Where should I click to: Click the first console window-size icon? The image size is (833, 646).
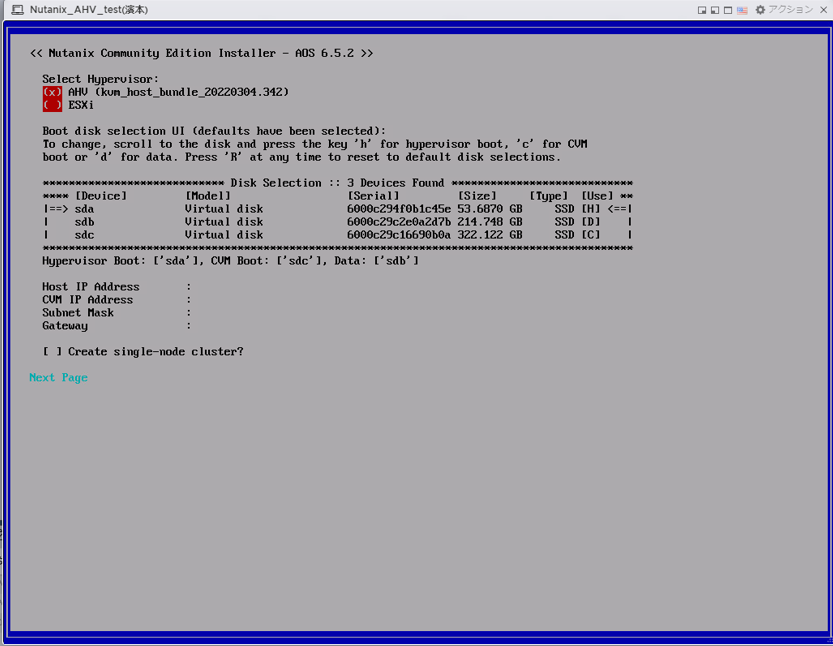pos(702,10)
